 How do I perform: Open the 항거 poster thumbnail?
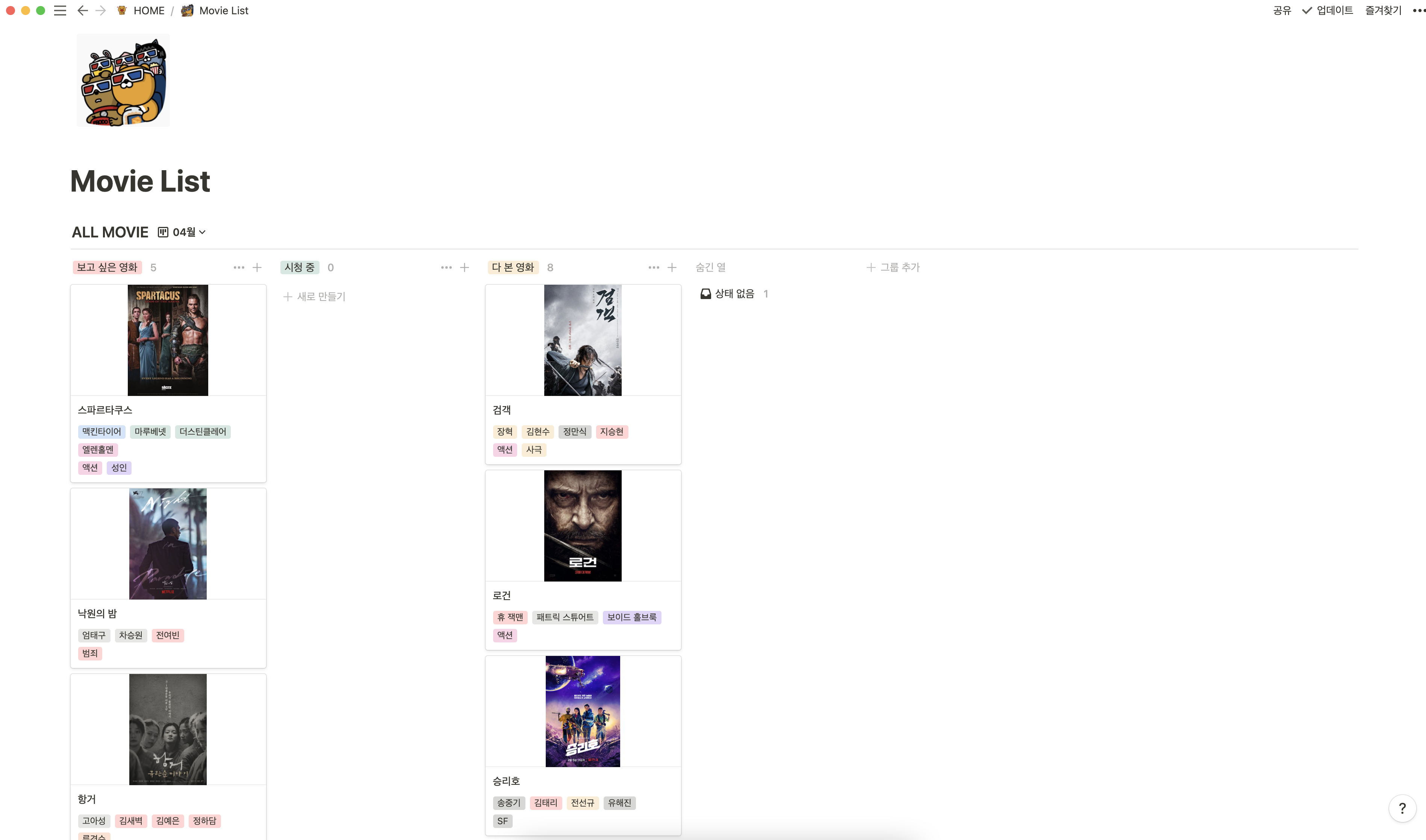168,730
